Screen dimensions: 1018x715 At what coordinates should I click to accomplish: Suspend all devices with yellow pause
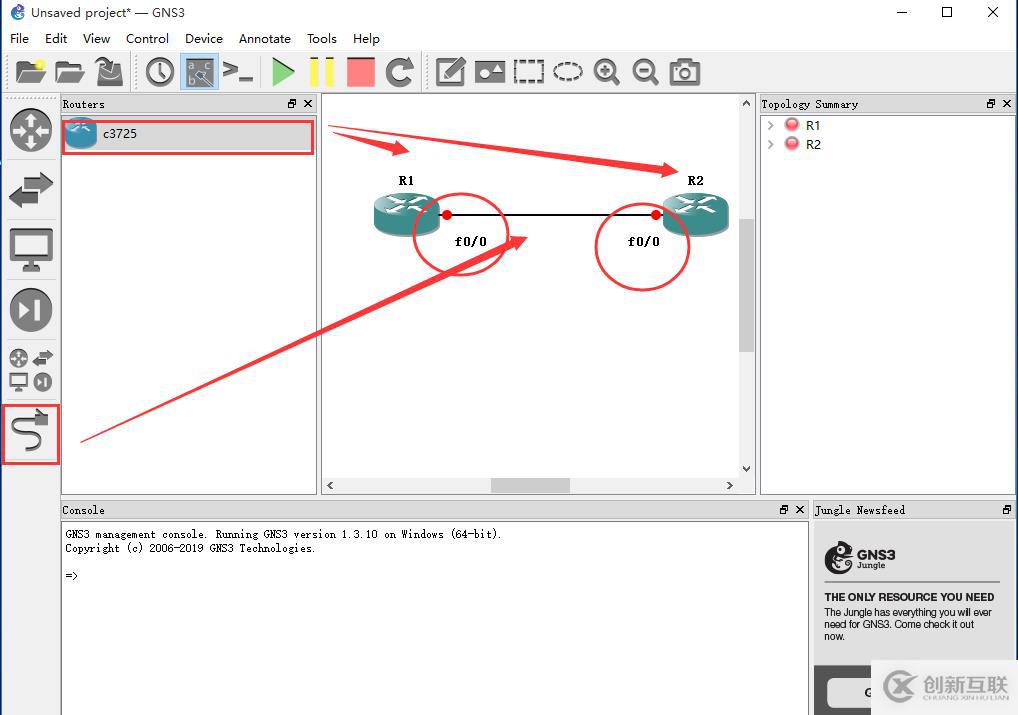point(321,71)
